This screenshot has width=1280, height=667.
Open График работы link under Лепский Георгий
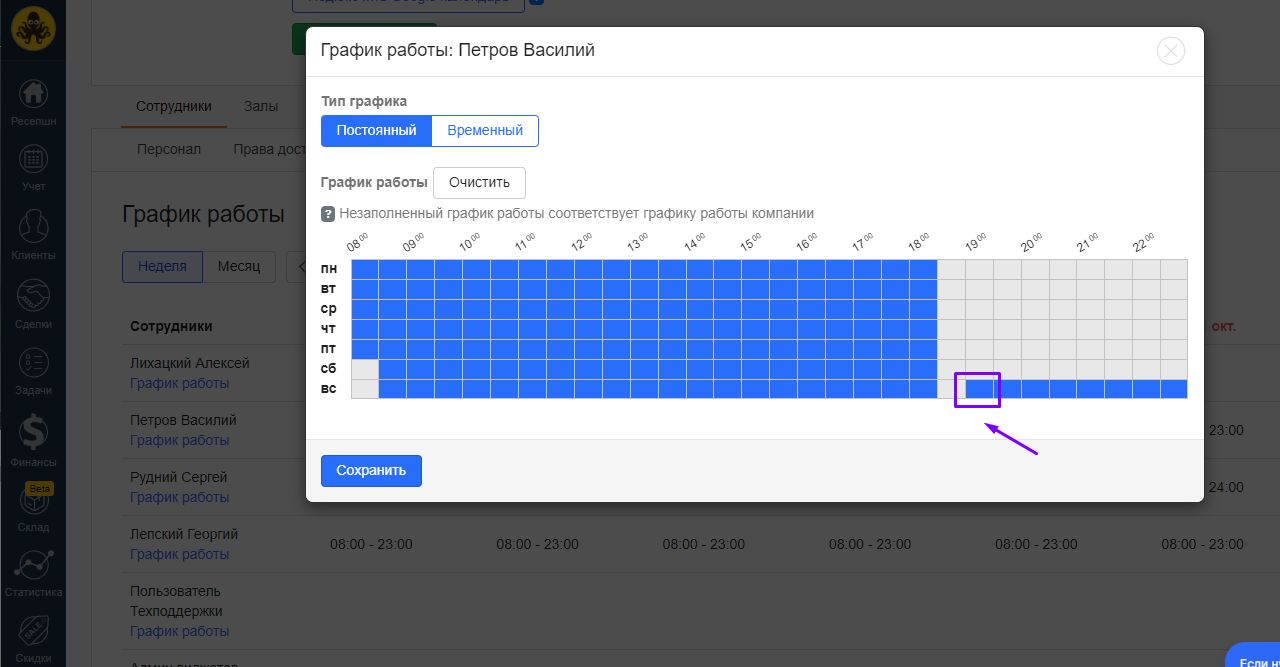point(180,554)
